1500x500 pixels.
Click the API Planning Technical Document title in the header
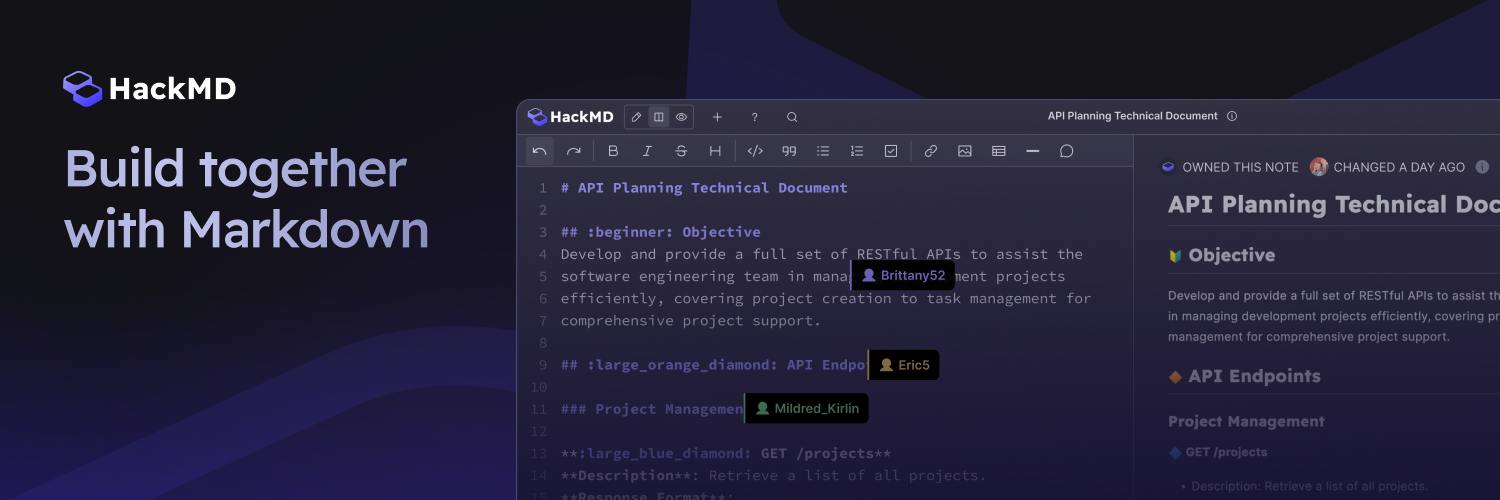1133,116
